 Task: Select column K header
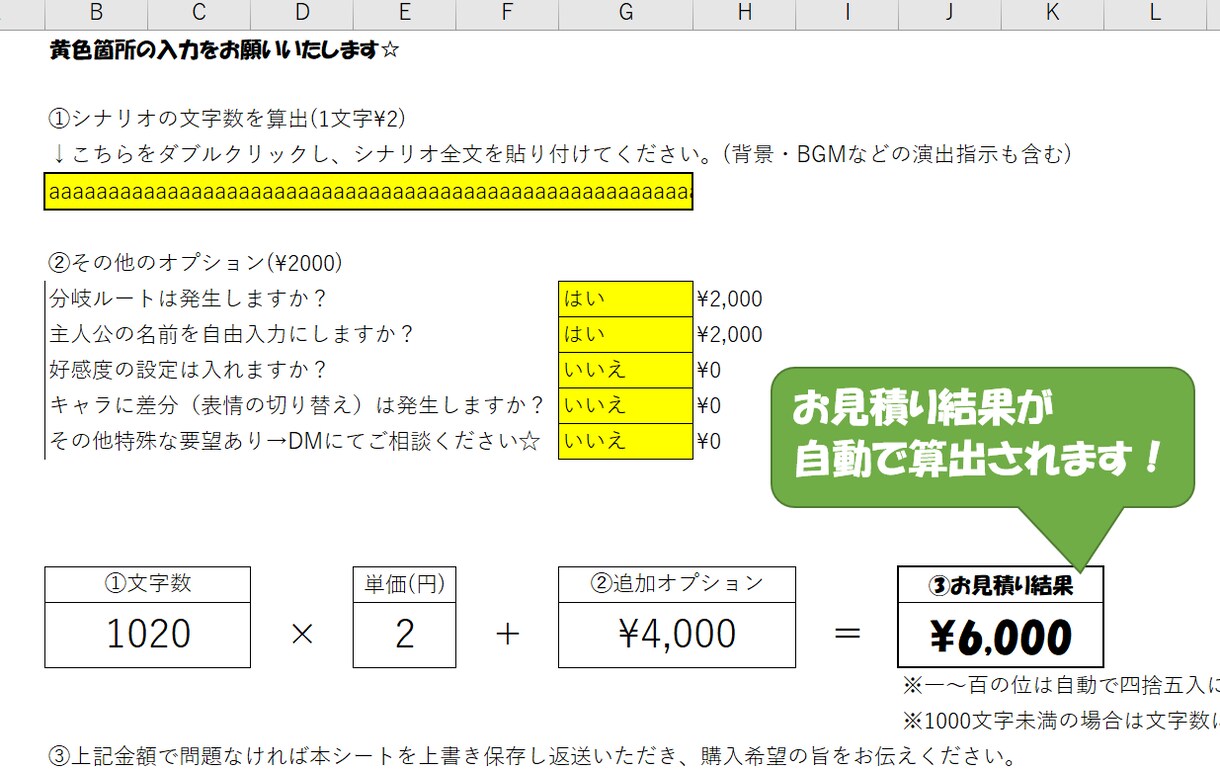(1052, 13)
